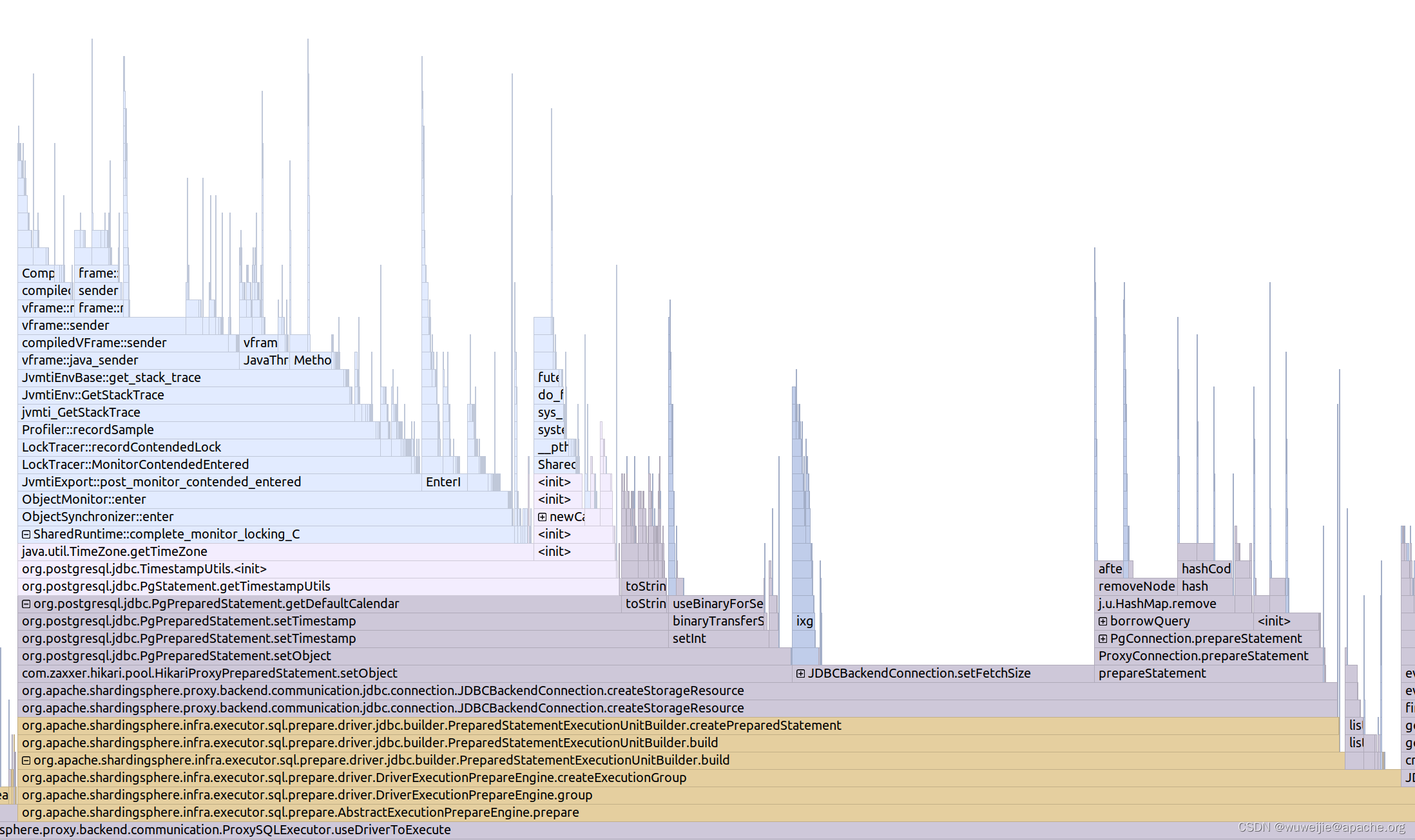
Task: Select JvmtiExport::post_monitor_contended_entered frame
Action: tap(220, 482)
